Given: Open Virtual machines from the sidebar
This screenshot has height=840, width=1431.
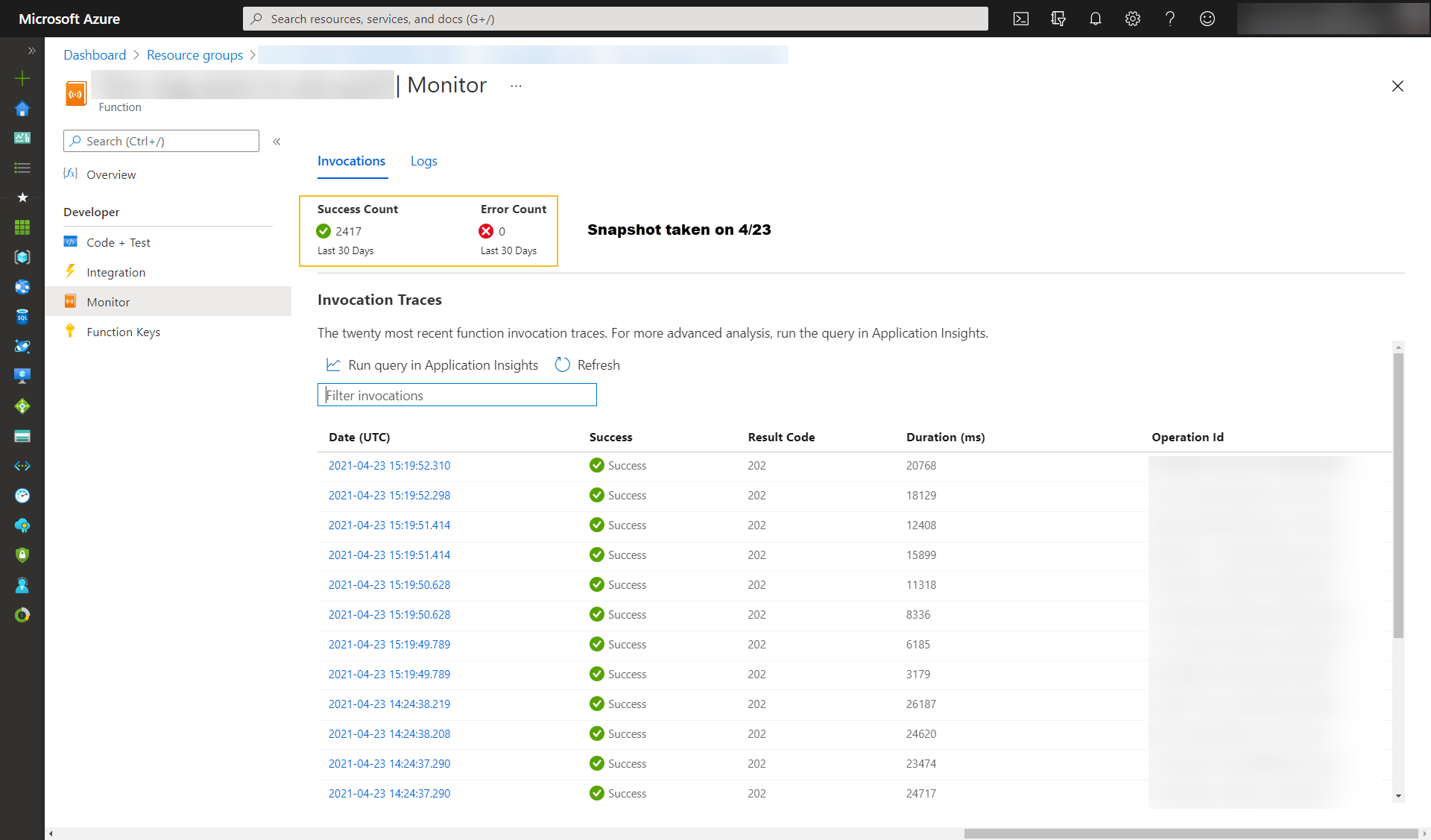Looking at the screenshot, I should click(x=22, y=375).
